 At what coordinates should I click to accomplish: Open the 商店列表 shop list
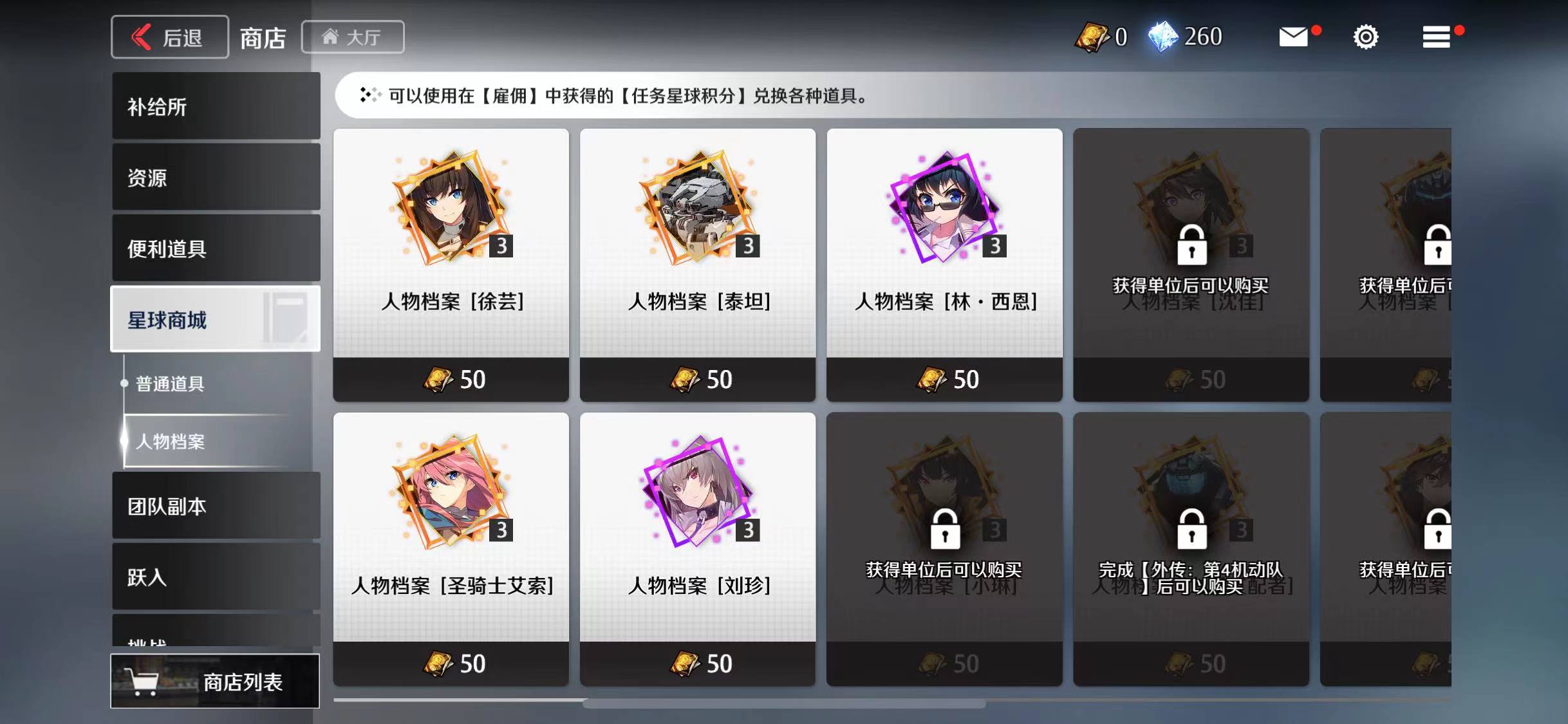215,681
